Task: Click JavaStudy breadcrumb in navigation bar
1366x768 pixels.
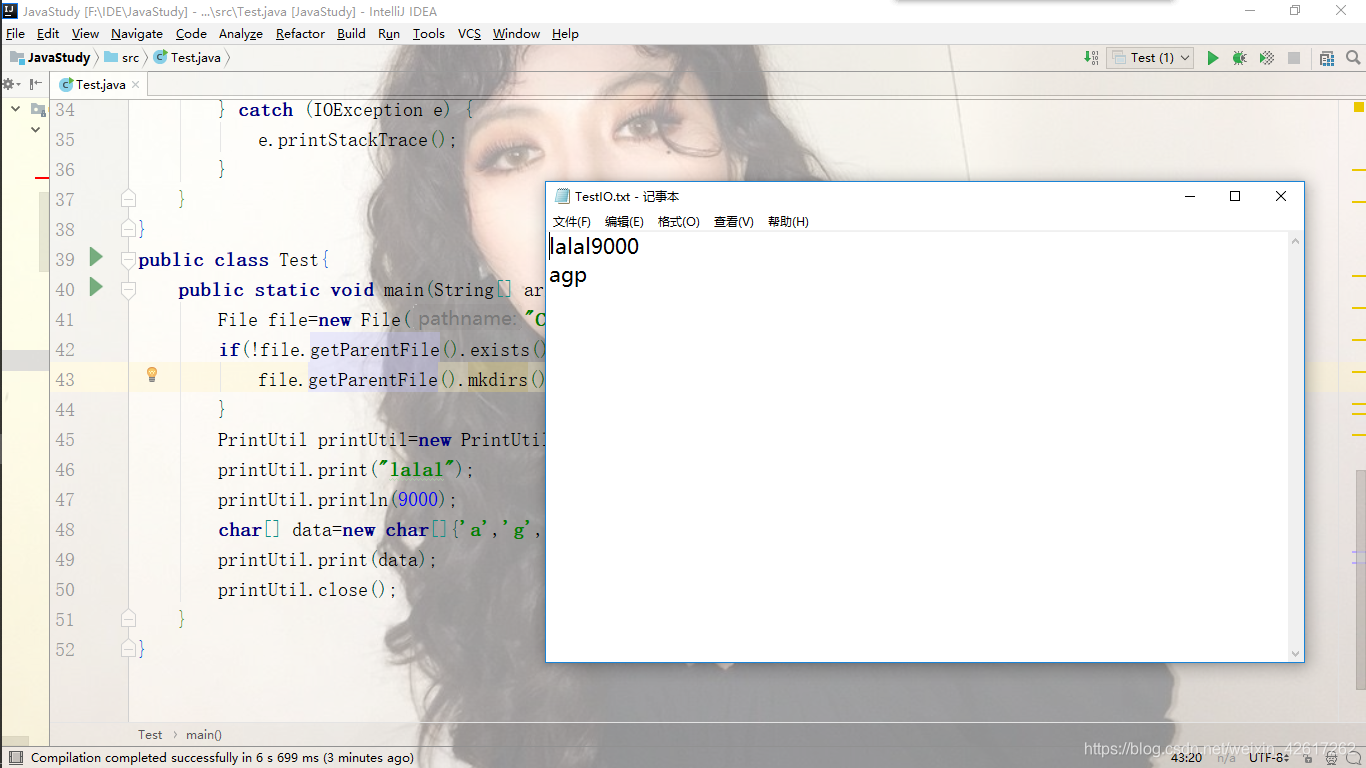Action: point(50,58)
